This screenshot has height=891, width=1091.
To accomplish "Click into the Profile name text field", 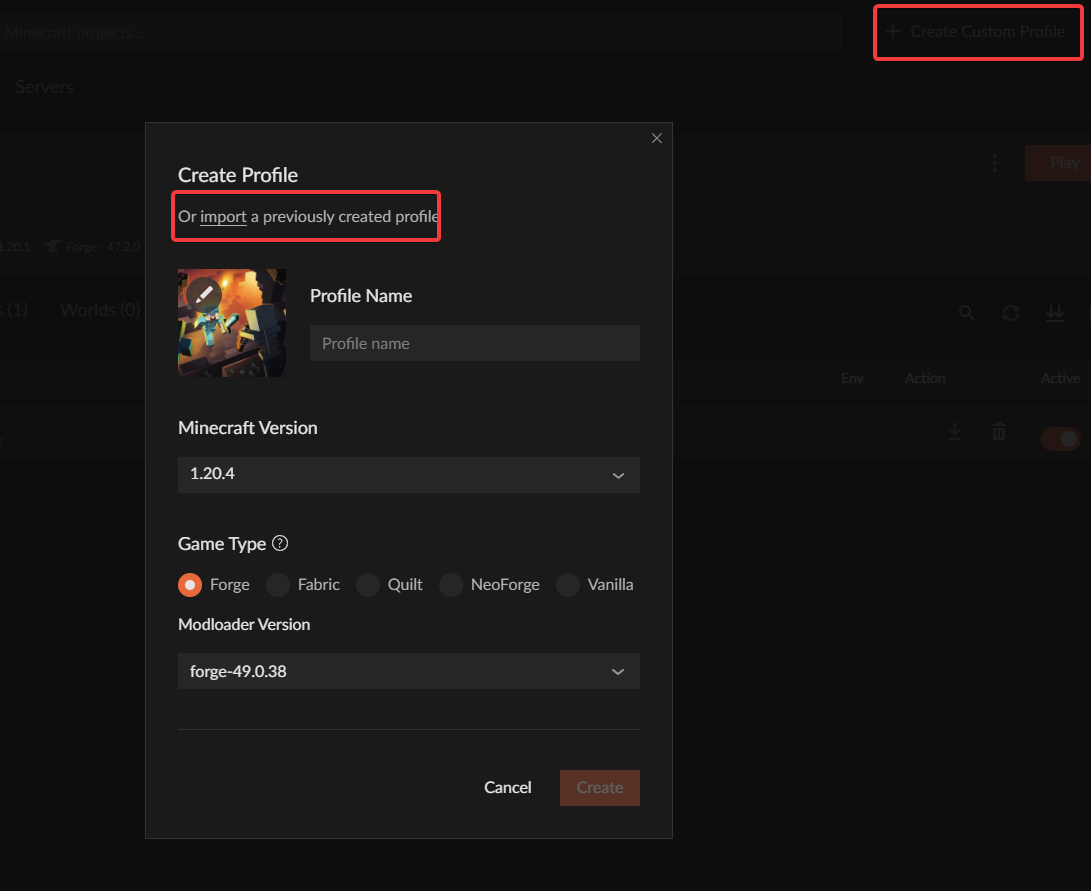I will 474,343.
